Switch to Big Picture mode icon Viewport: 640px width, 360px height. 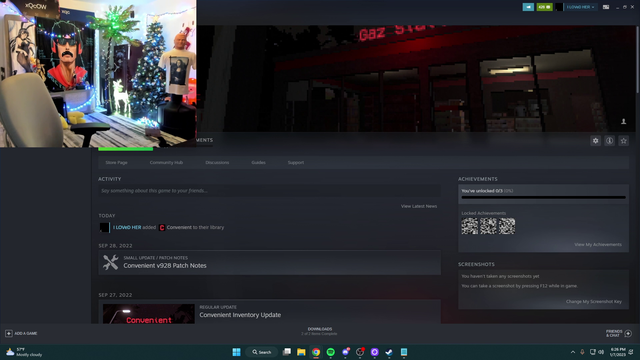[x=606, y=7]
